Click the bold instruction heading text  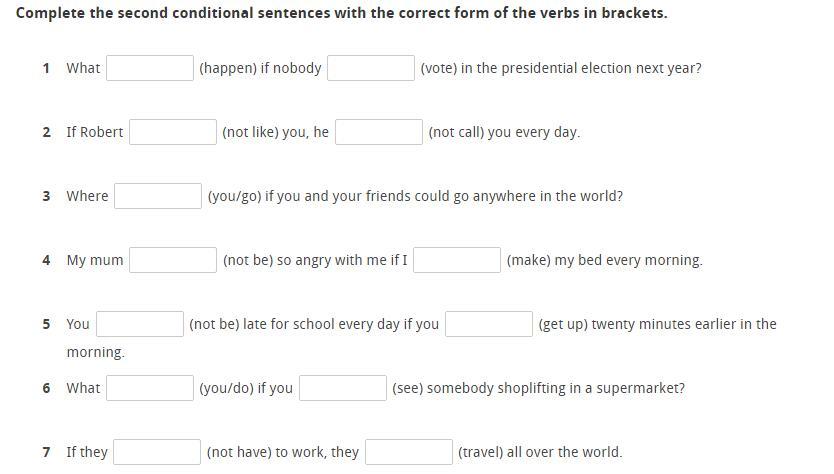point(342,13)
